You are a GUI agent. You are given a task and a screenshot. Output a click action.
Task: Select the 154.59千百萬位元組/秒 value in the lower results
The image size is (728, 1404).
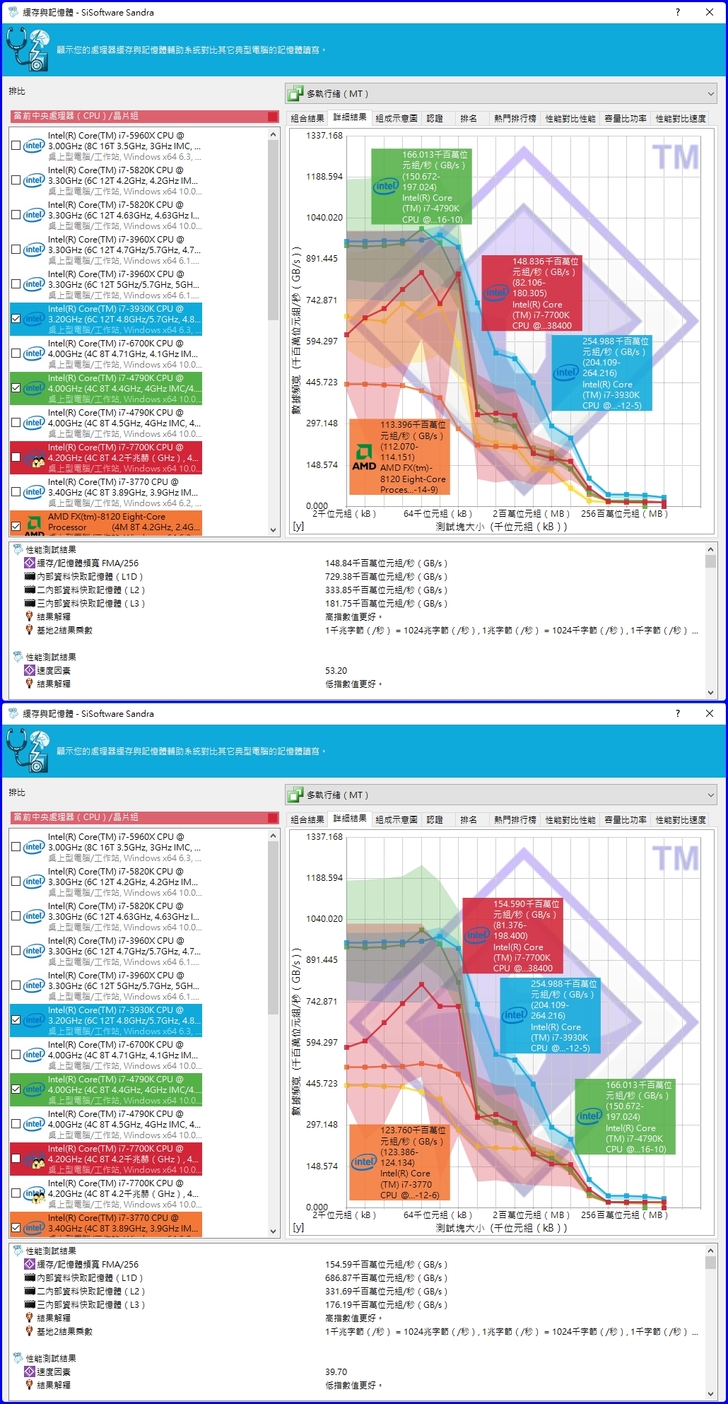pos(385,1264)
